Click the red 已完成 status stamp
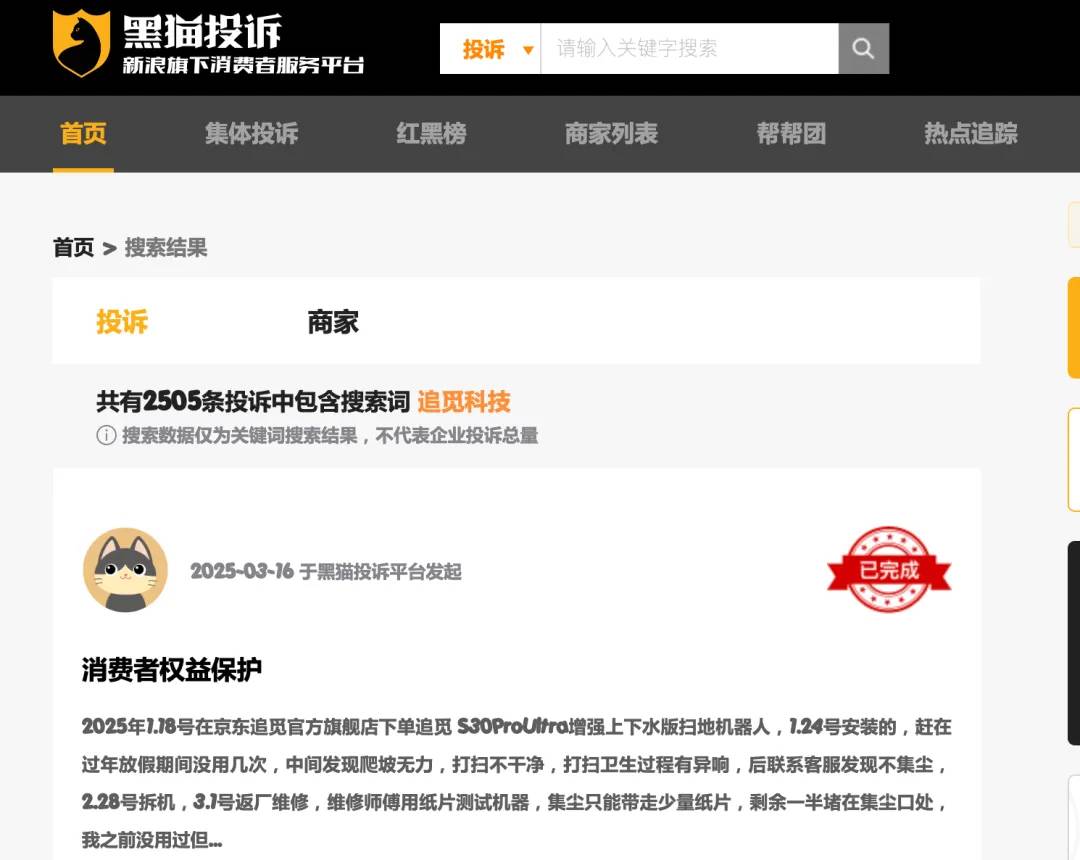 pos(889,569)
